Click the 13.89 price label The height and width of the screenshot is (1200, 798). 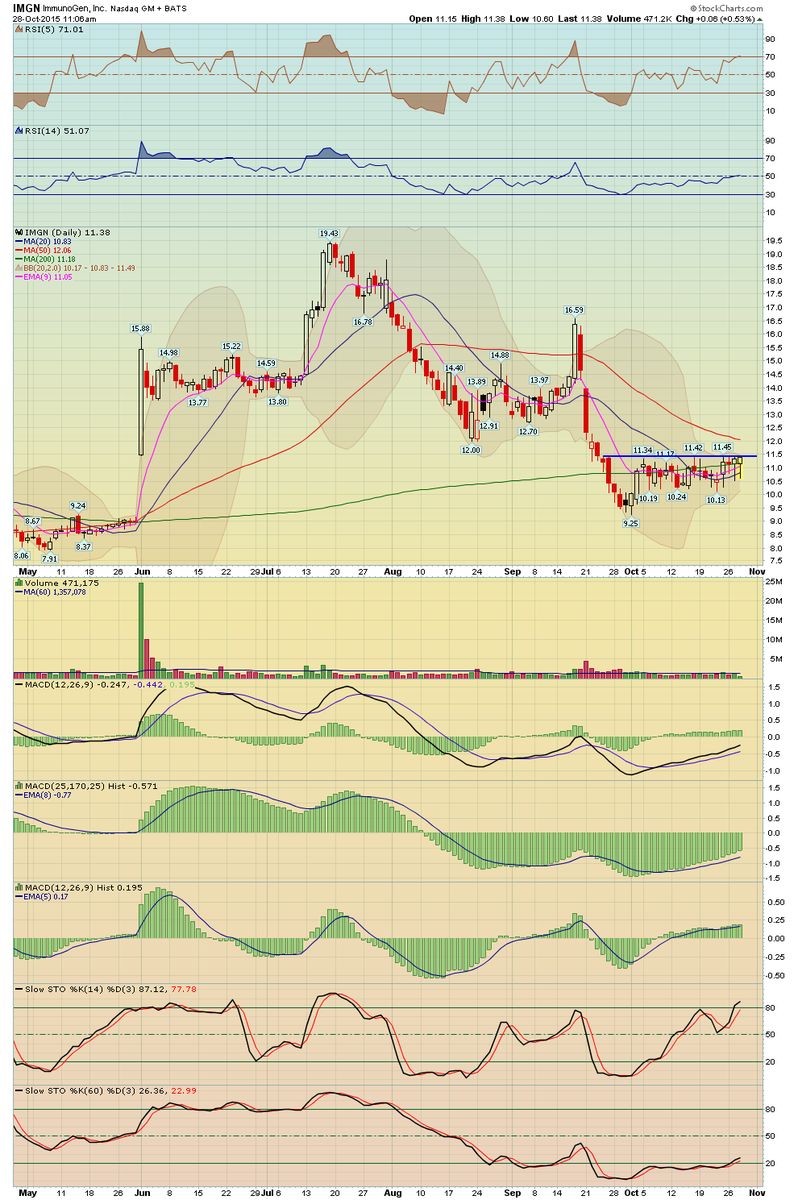coord(477,382)
